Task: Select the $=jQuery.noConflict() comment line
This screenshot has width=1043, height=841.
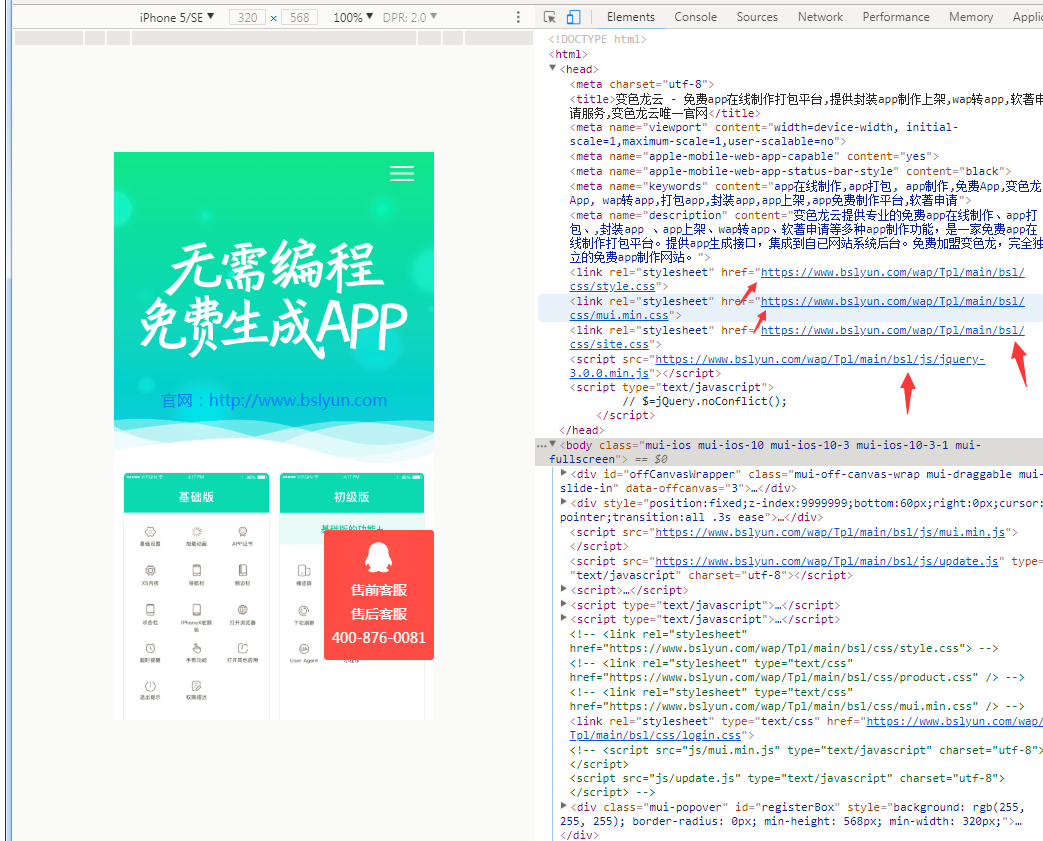Action: (x=704, y=401)
